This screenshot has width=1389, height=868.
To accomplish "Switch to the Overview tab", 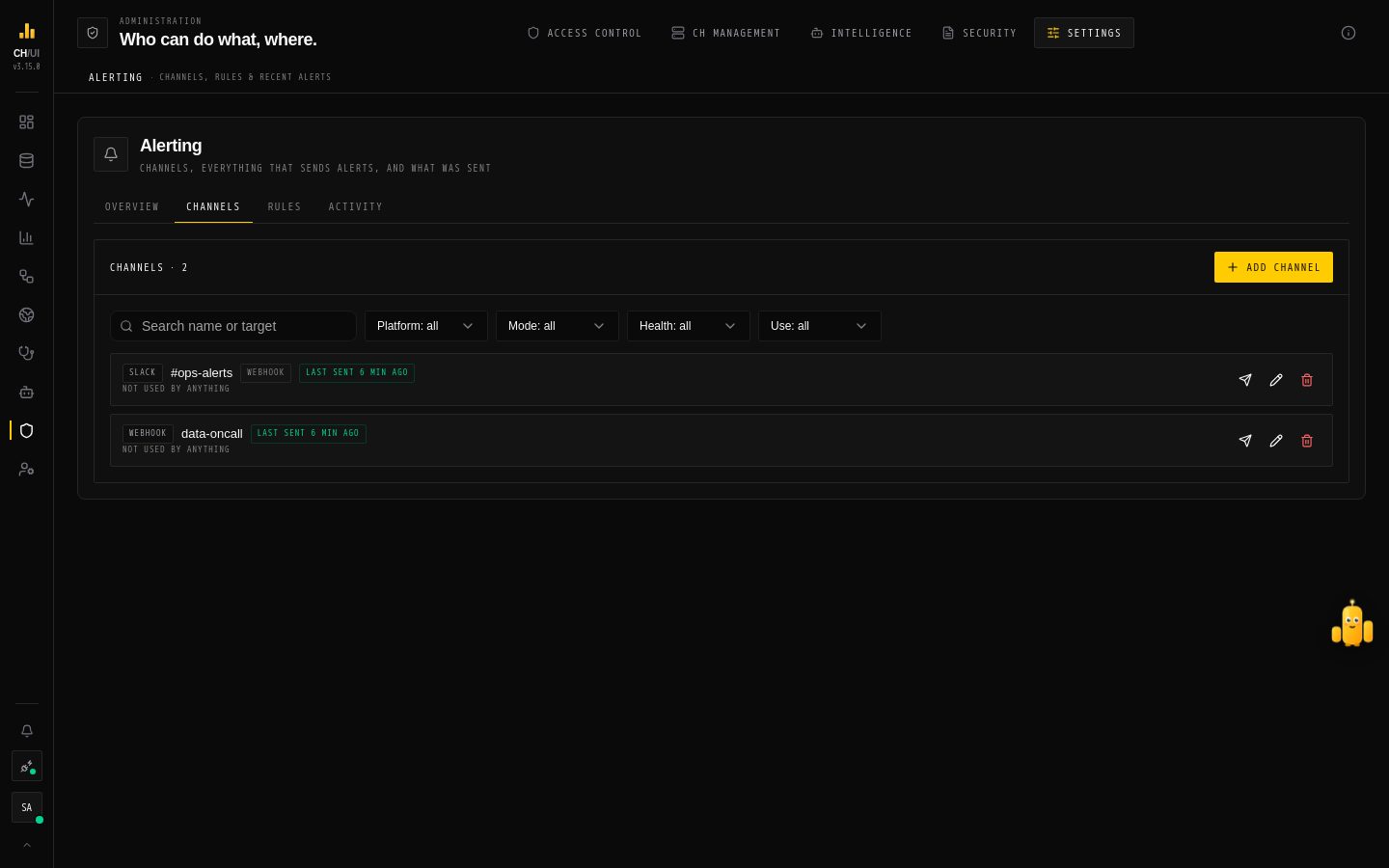I will pos(132,206).
